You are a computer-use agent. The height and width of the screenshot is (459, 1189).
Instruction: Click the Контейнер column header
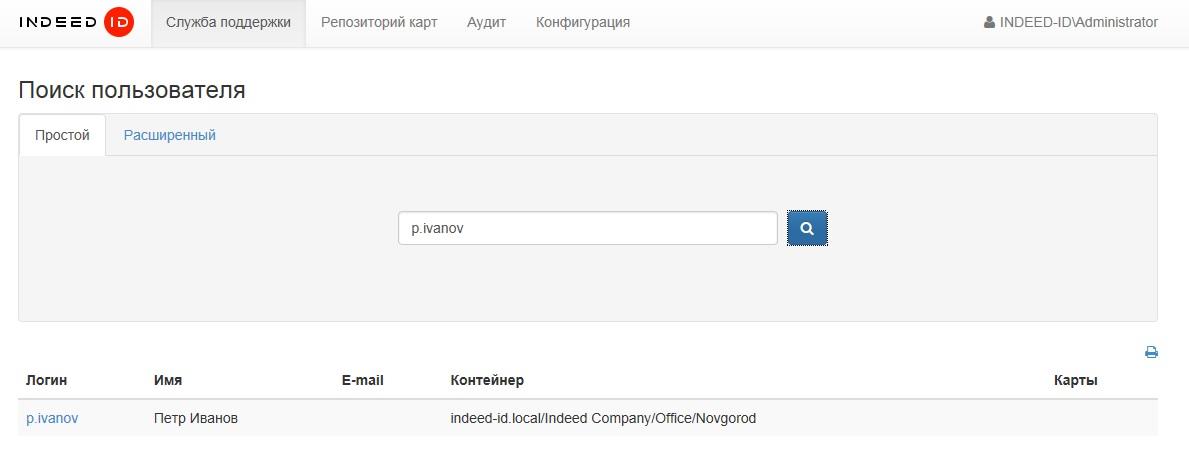coord(487,380)
